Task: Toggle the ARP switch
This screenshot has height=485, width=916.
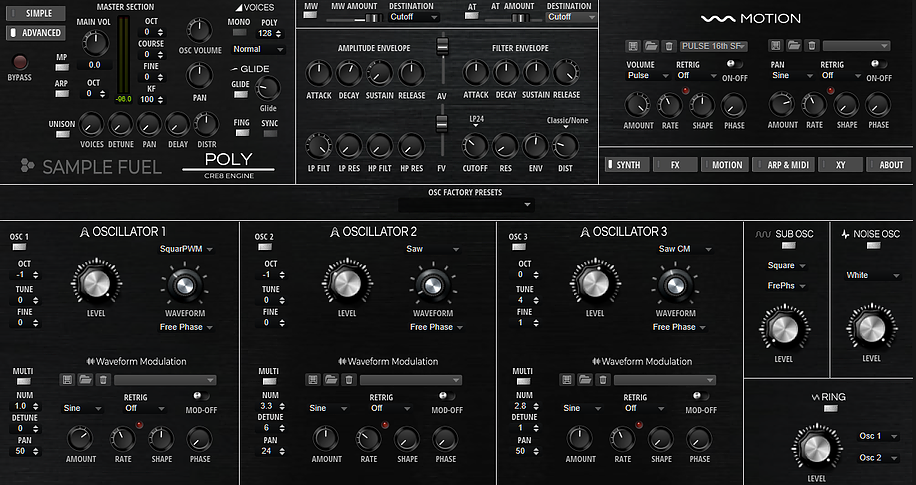Action: click(62, 93)
